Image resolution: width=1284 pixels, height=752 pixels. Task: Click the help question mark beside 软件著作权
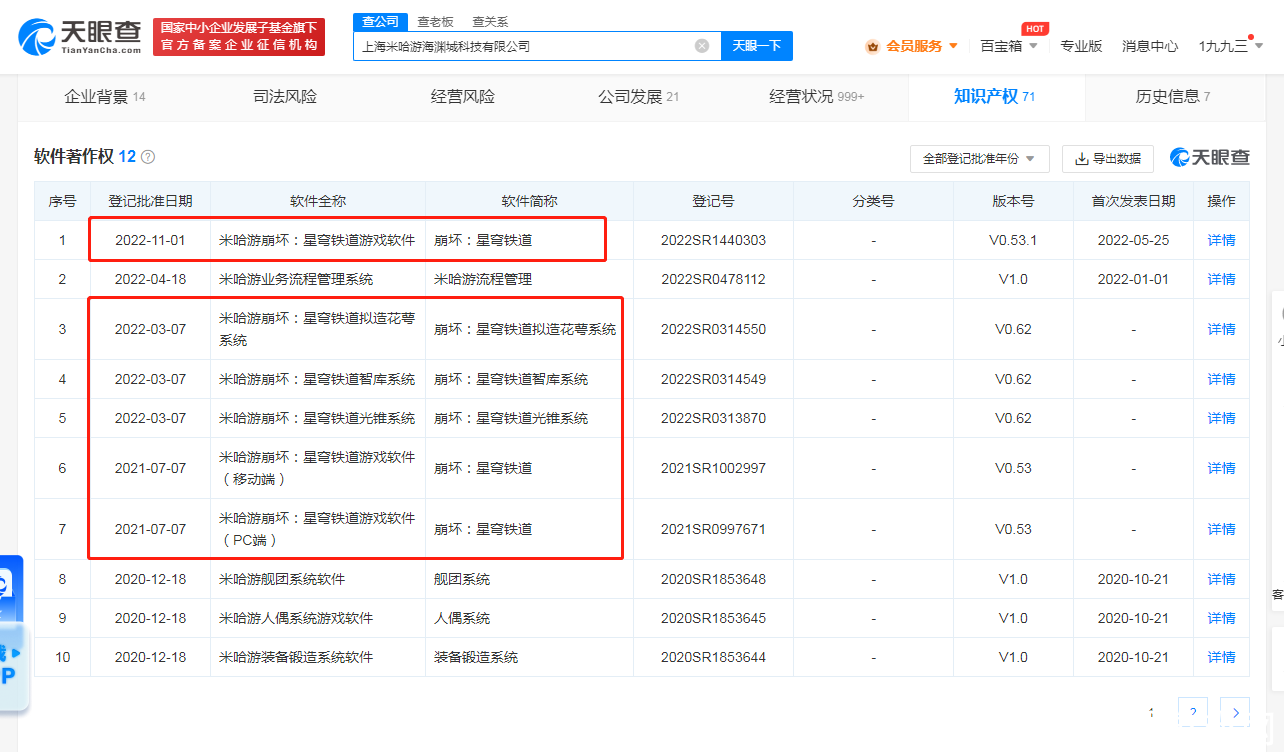[x=148, y=157]
